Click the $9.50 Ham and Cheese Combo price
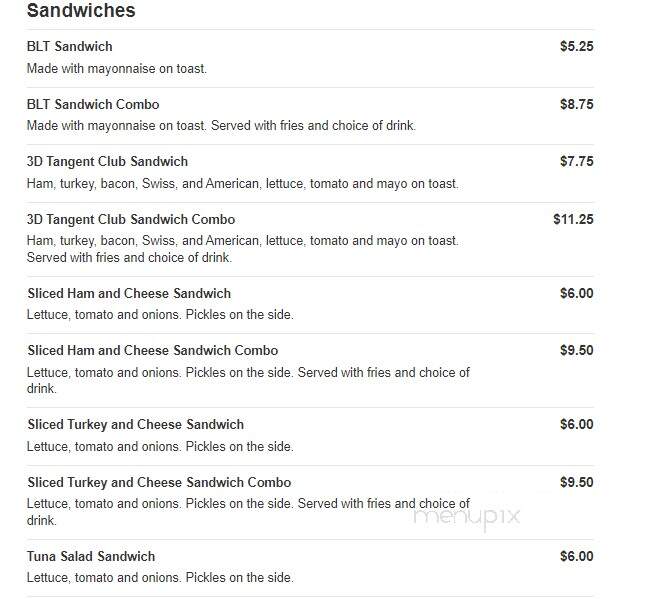The height and width of the screenshot is (599, 646). (x=577, y=350)
